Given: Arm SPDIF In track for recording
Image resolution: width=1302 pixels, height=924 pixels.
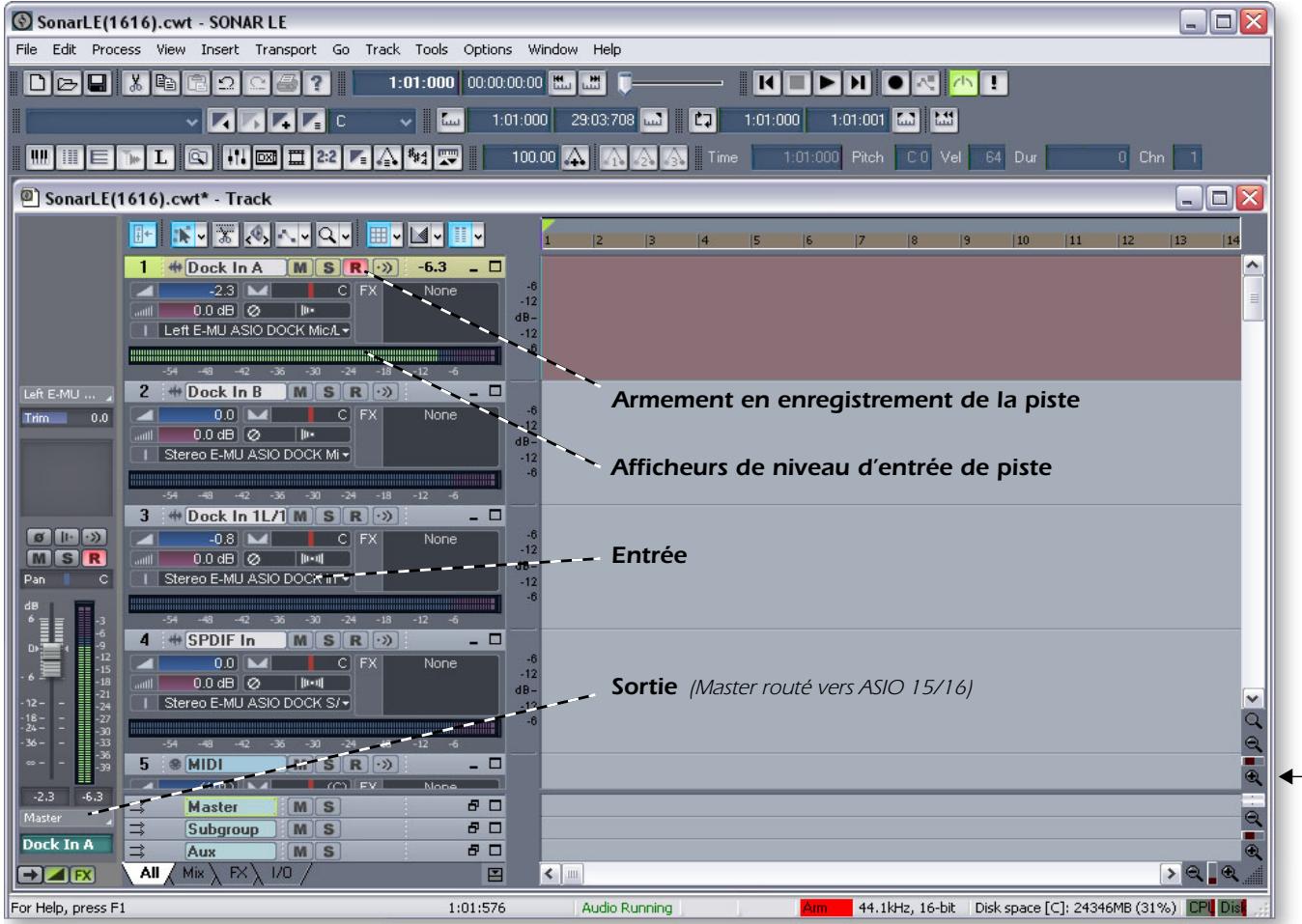Looking at the screenshot, I should point(355,640).
